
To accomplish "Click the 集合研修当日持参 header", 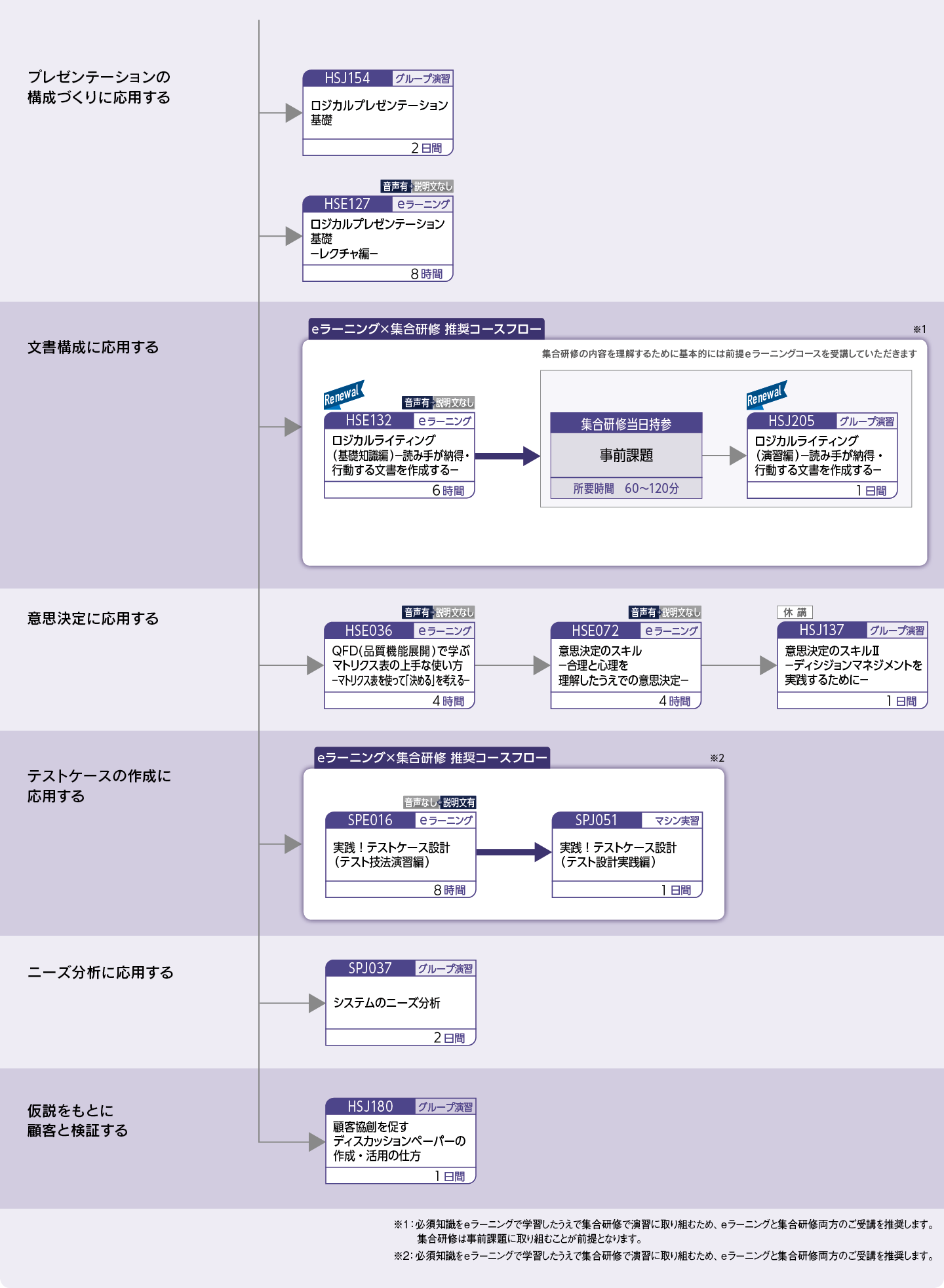I will click(x=626, y=423).
